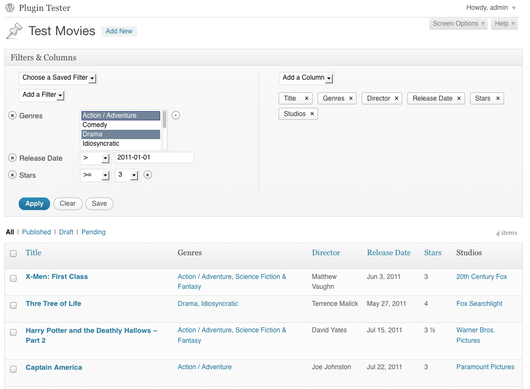Click the Apply button
Image resolution: width=530 pixels, height=389 pixels.
pos(34,203)
